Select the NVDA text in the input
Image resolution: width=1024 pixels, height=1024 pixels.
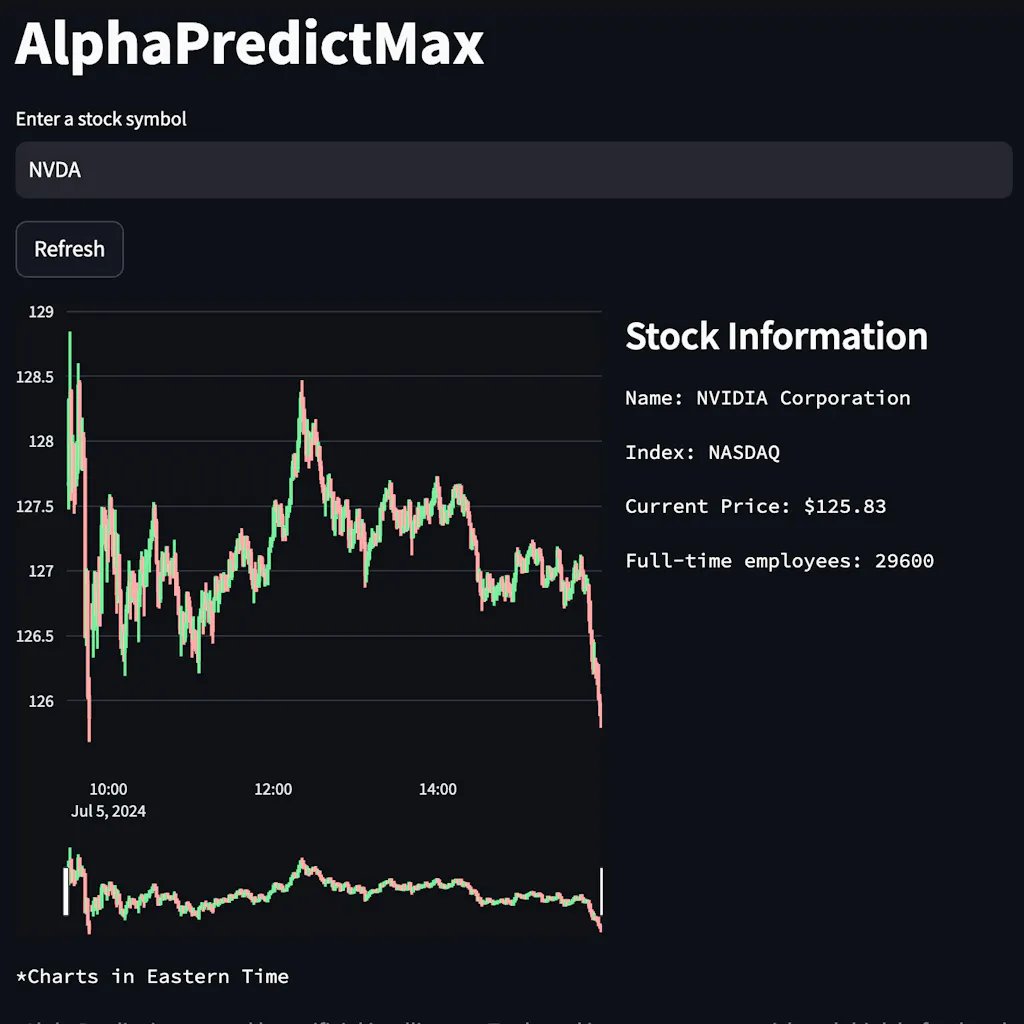[x=54, y=170]
